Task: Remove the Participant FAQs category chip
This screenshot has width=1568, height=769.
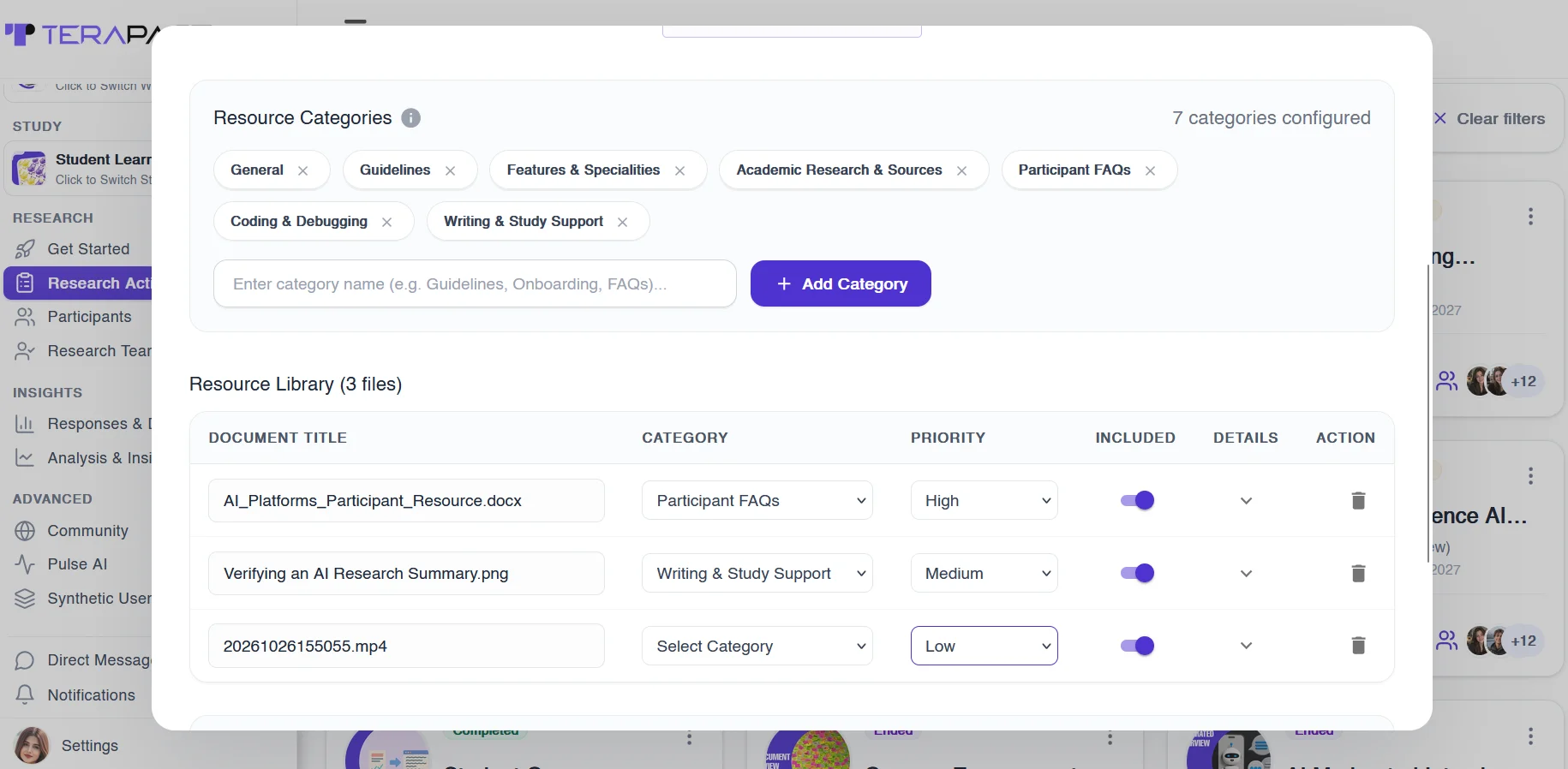Action: (1150, 170)
